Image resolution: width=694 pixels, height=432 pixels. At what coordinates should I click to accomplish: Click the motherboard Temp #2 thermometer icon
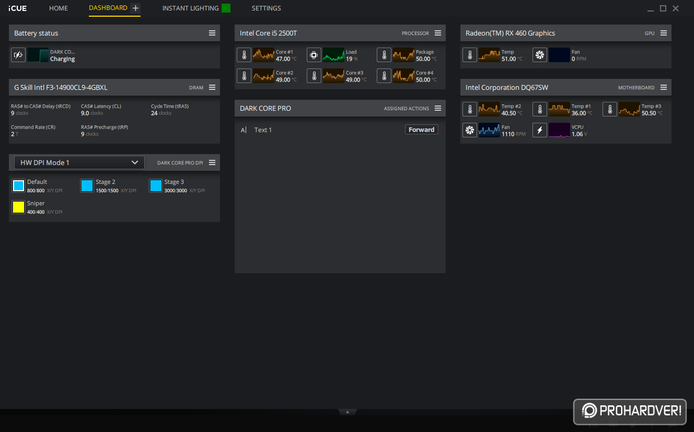point(470,109)
